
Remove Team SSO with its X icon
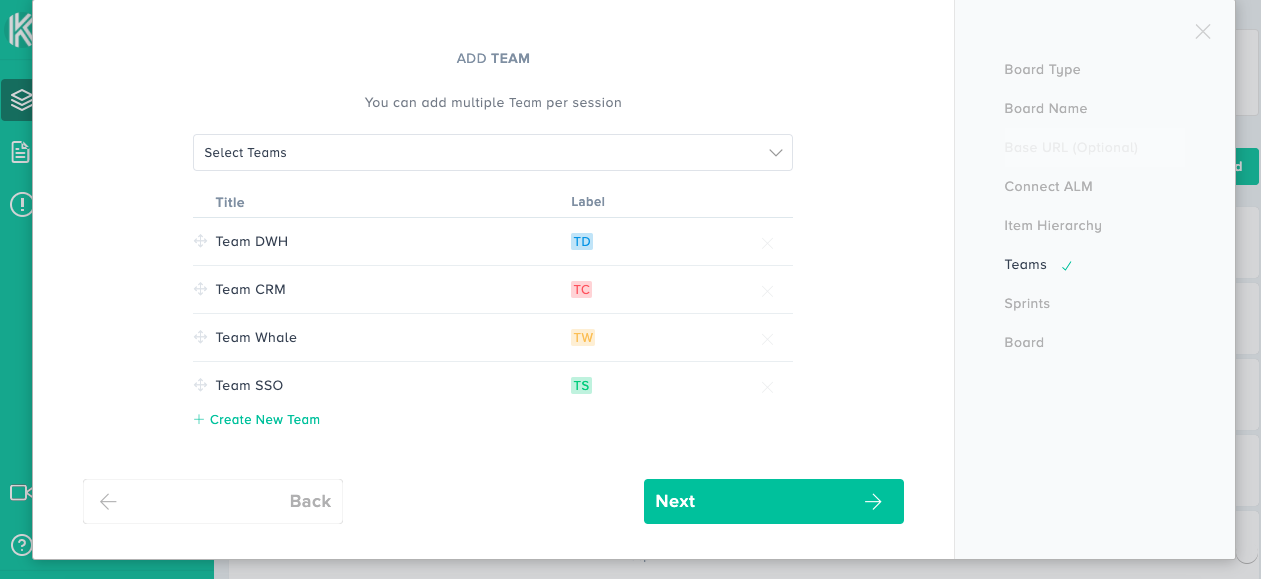tap(767, 387)
